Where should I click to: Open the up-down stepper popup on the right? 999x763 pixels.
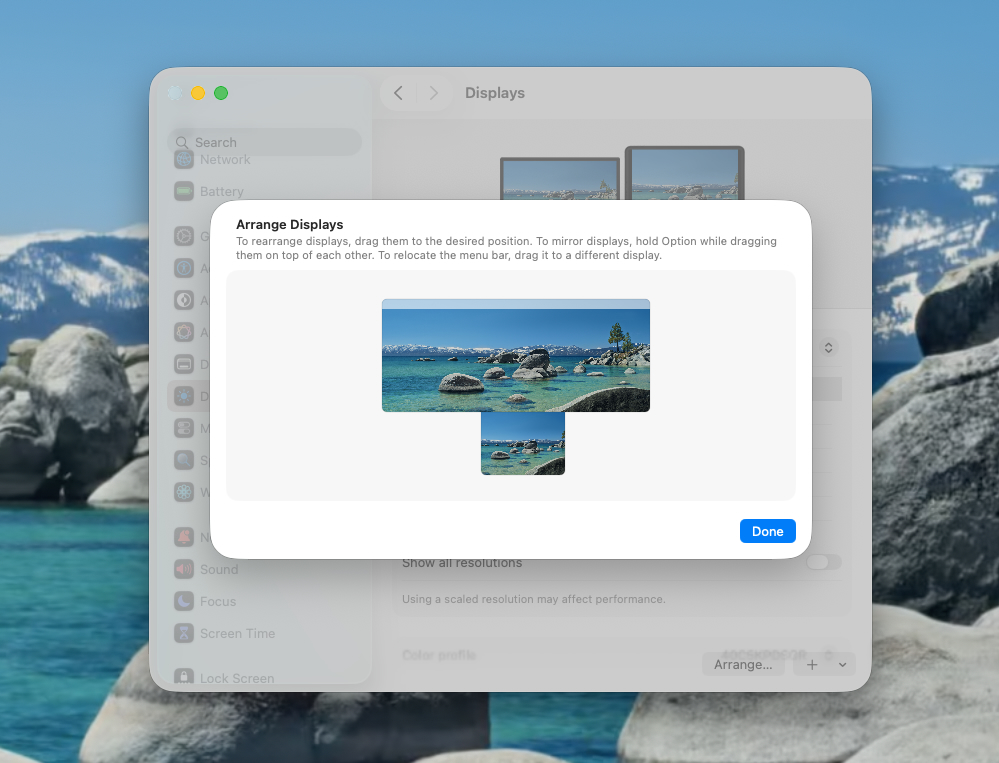click(x=828, y=348)
